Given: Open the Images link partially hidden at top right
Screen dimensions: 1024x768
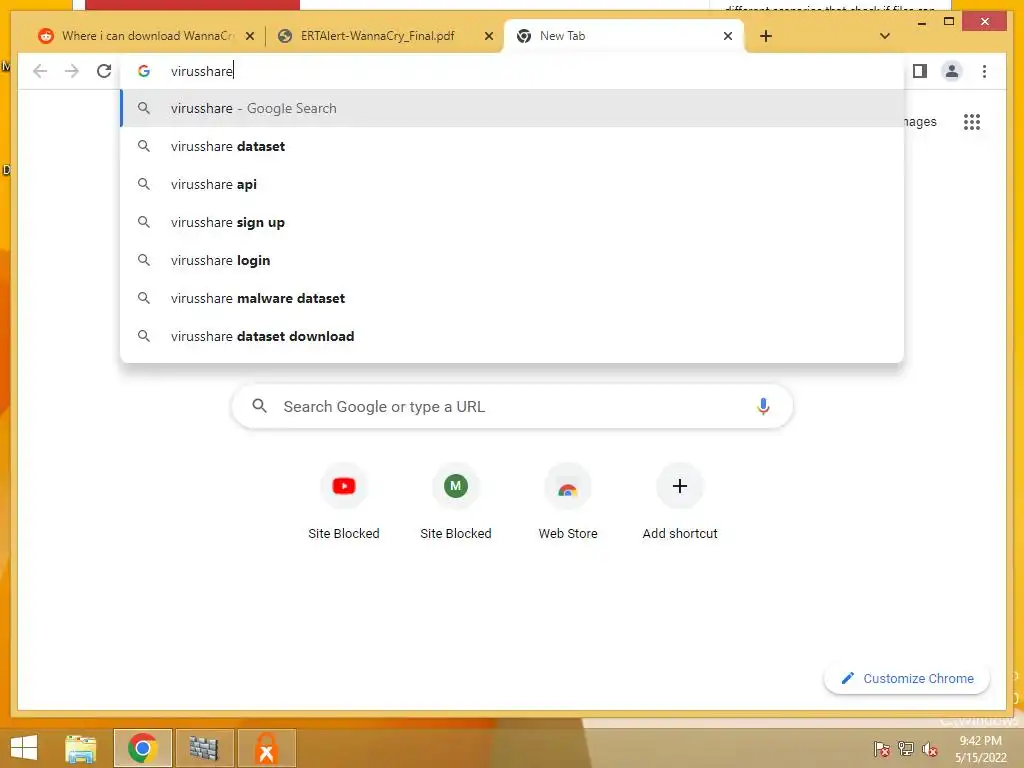Looking at the screenshot, I should (x=920, y=121).
